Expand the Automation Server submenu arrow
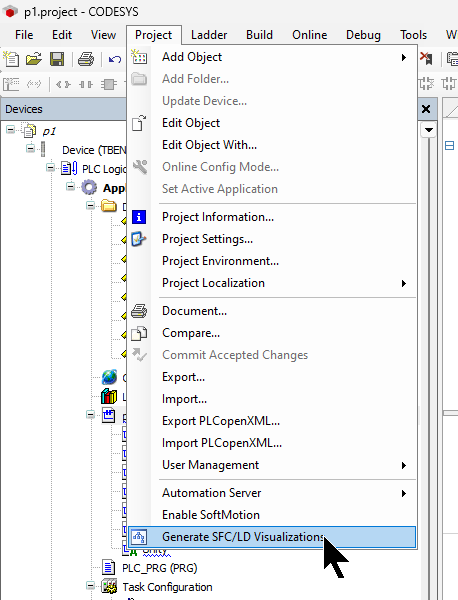458x600 pixels. [x=404, y=493]
